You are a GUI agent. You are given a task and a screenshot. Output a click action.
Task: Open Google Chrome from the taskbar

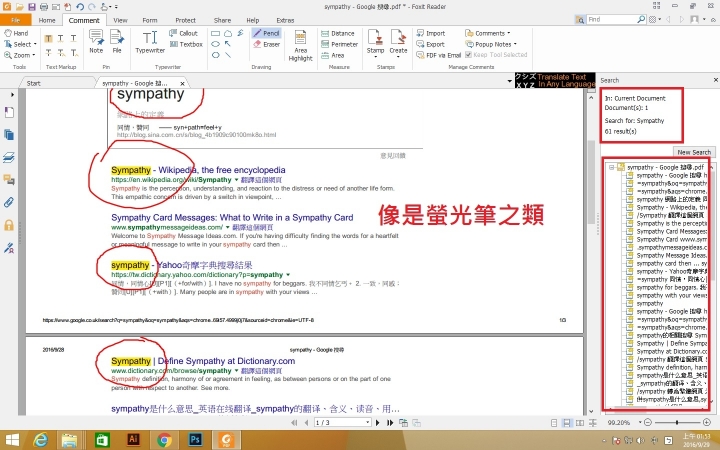coord(164,440)
